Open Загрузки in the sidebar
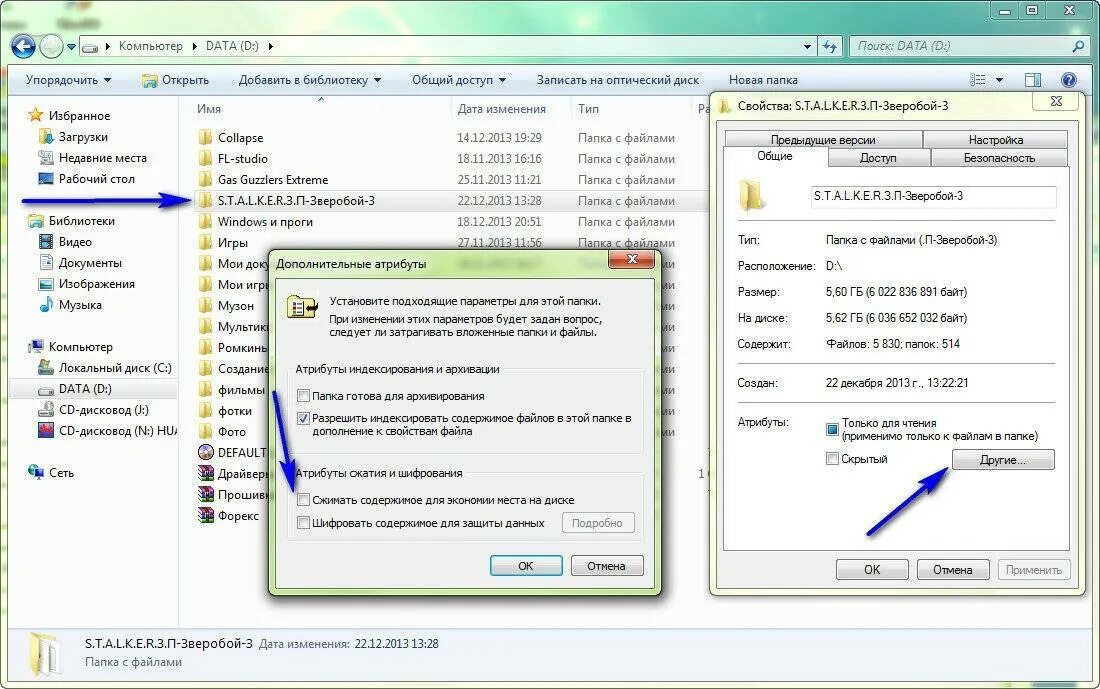1100x689 pixels. (x=83, y=137)
